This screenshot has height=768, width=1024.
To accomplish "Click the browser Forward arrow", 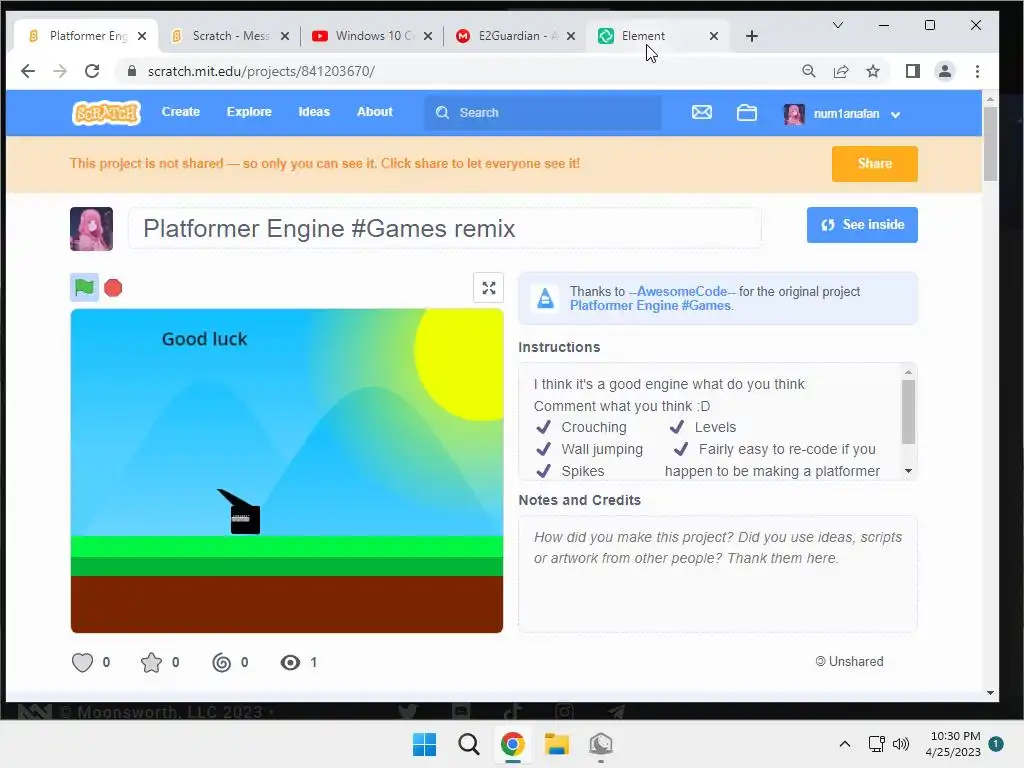I will (60, 71).
